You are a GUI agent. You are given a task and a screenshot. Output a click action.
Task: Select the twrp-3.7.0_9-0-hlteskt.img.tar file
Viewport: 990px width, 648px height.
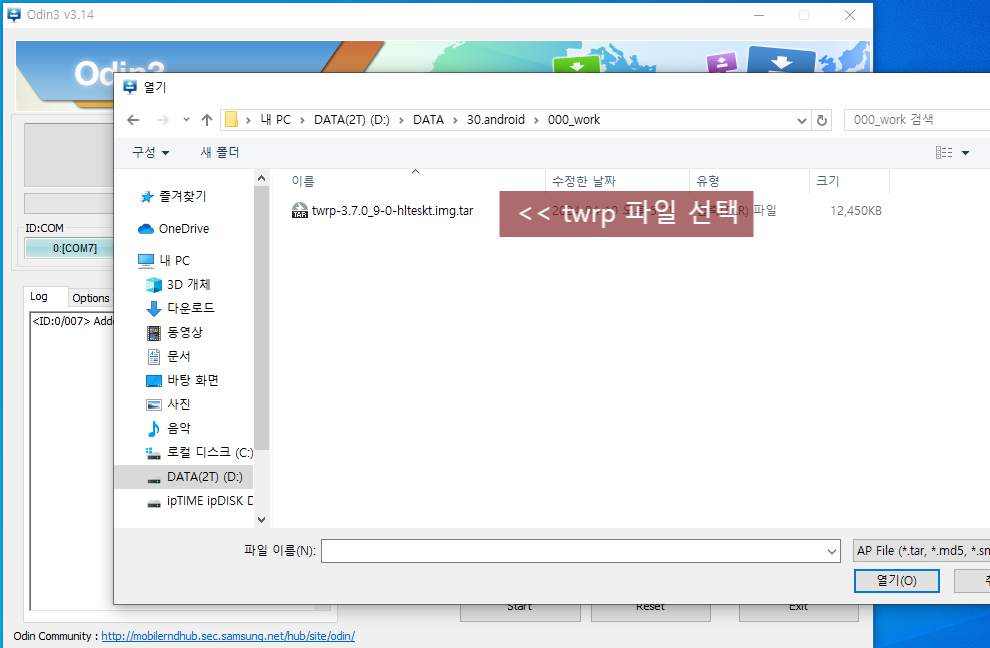tap(392, 210)
